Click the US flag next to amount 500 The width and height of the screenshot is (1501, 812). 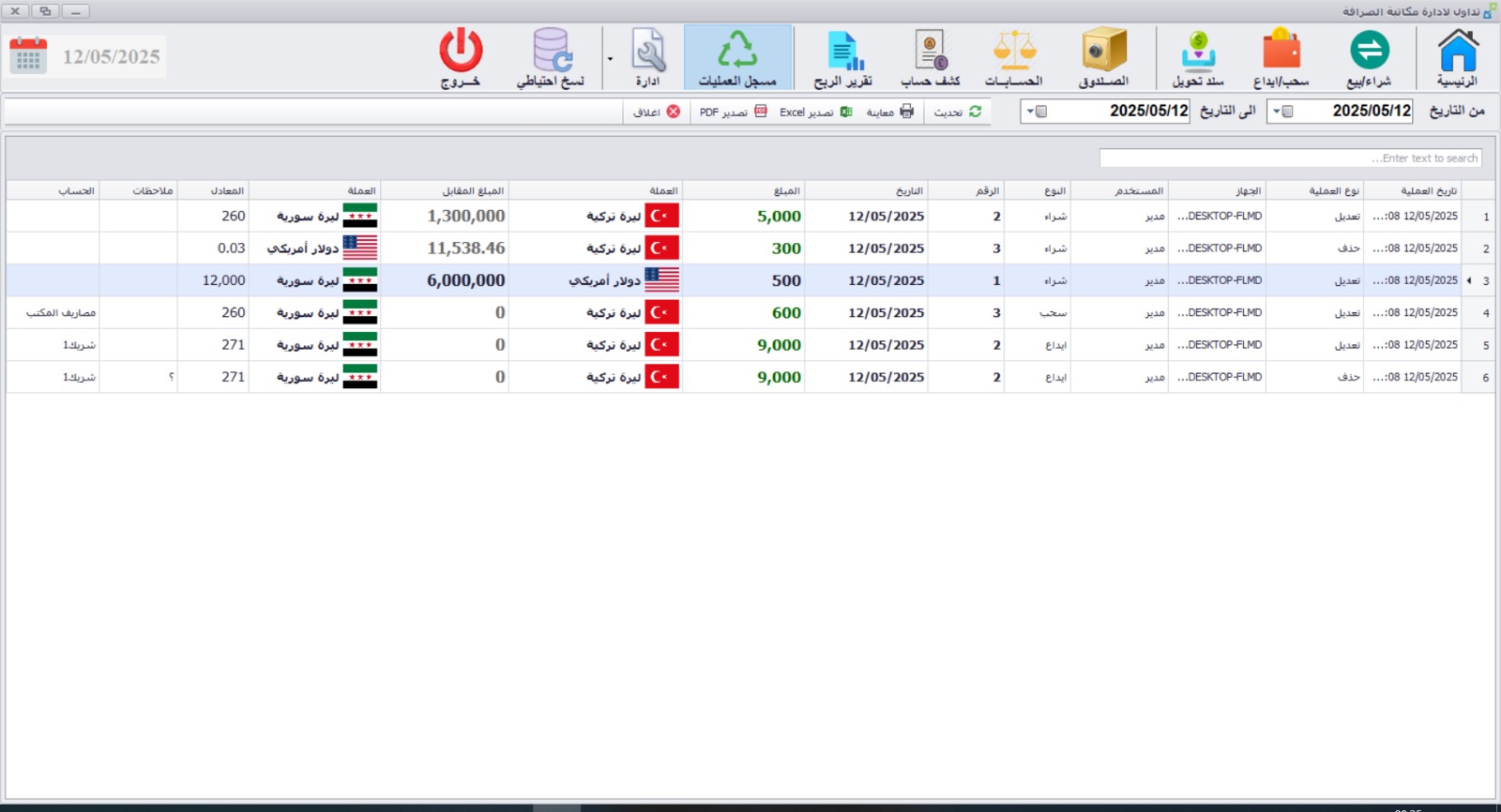tap(661, 279)
